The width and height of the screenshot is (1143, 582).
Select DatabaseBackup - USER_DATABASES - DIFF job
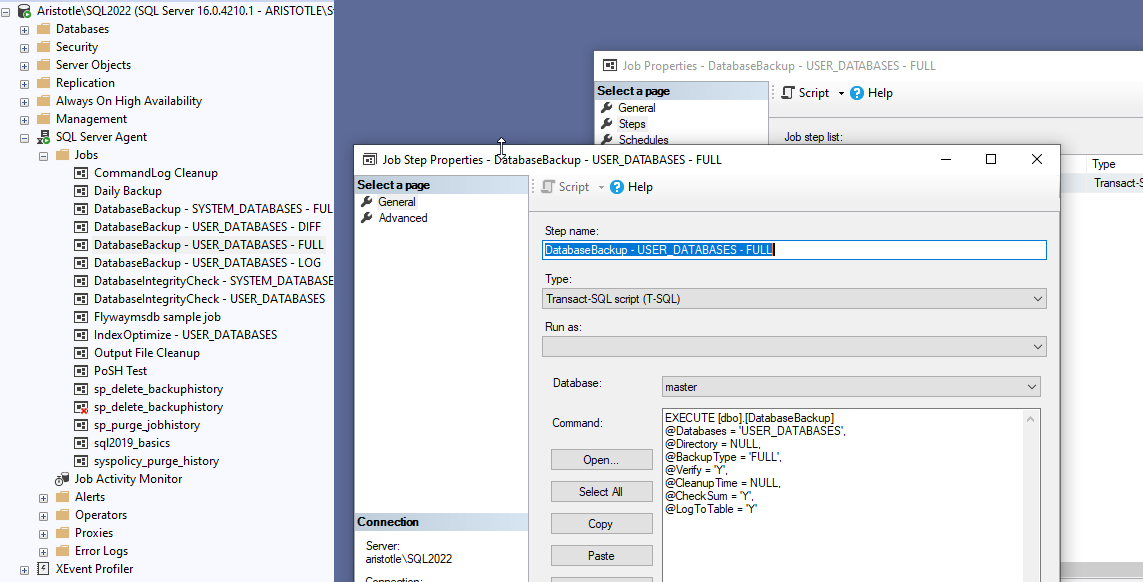(x=207, y=227)
